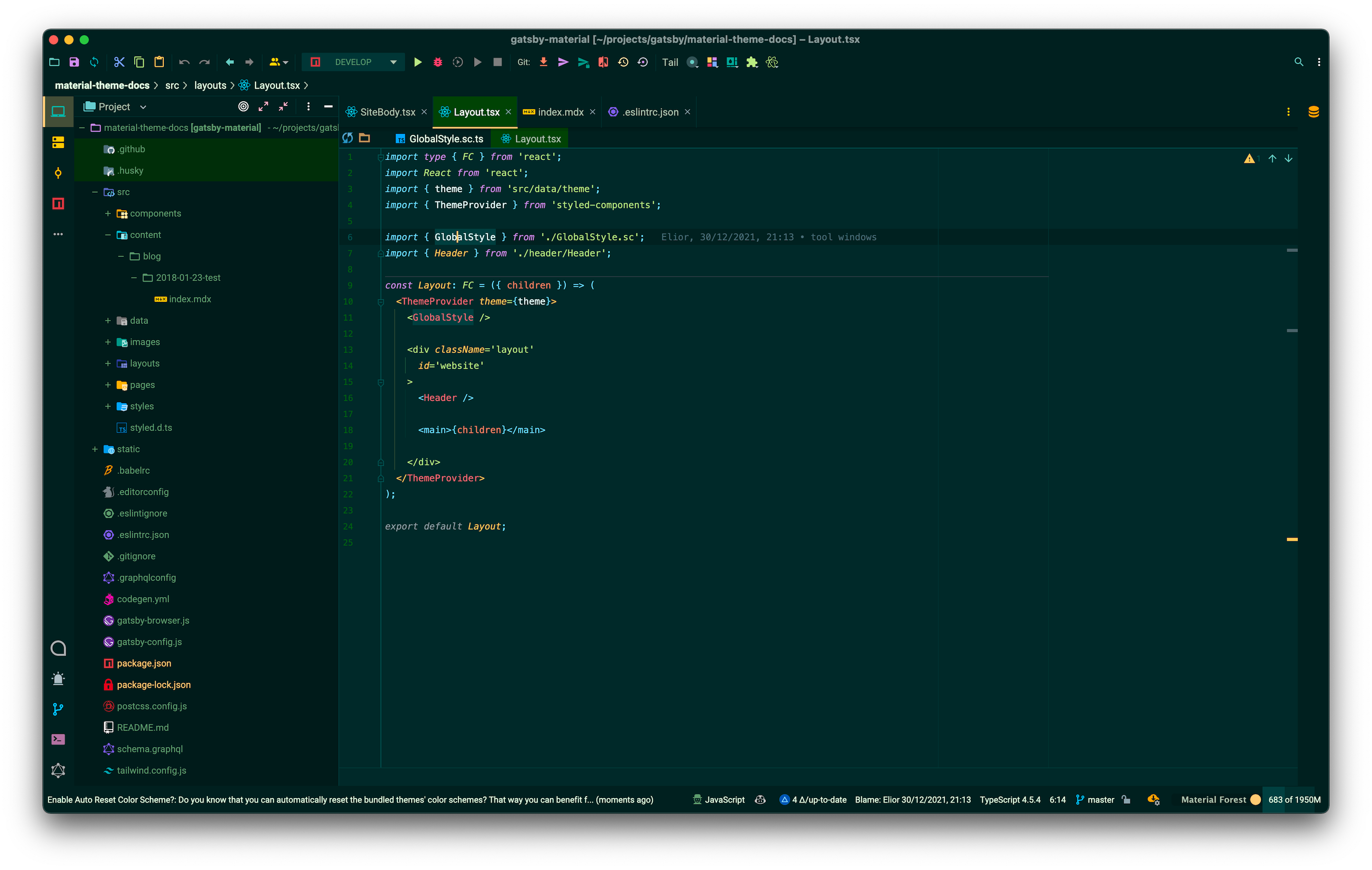
Task: Collapse the src folder in the project tree
Action: click(x=94, y=192)
